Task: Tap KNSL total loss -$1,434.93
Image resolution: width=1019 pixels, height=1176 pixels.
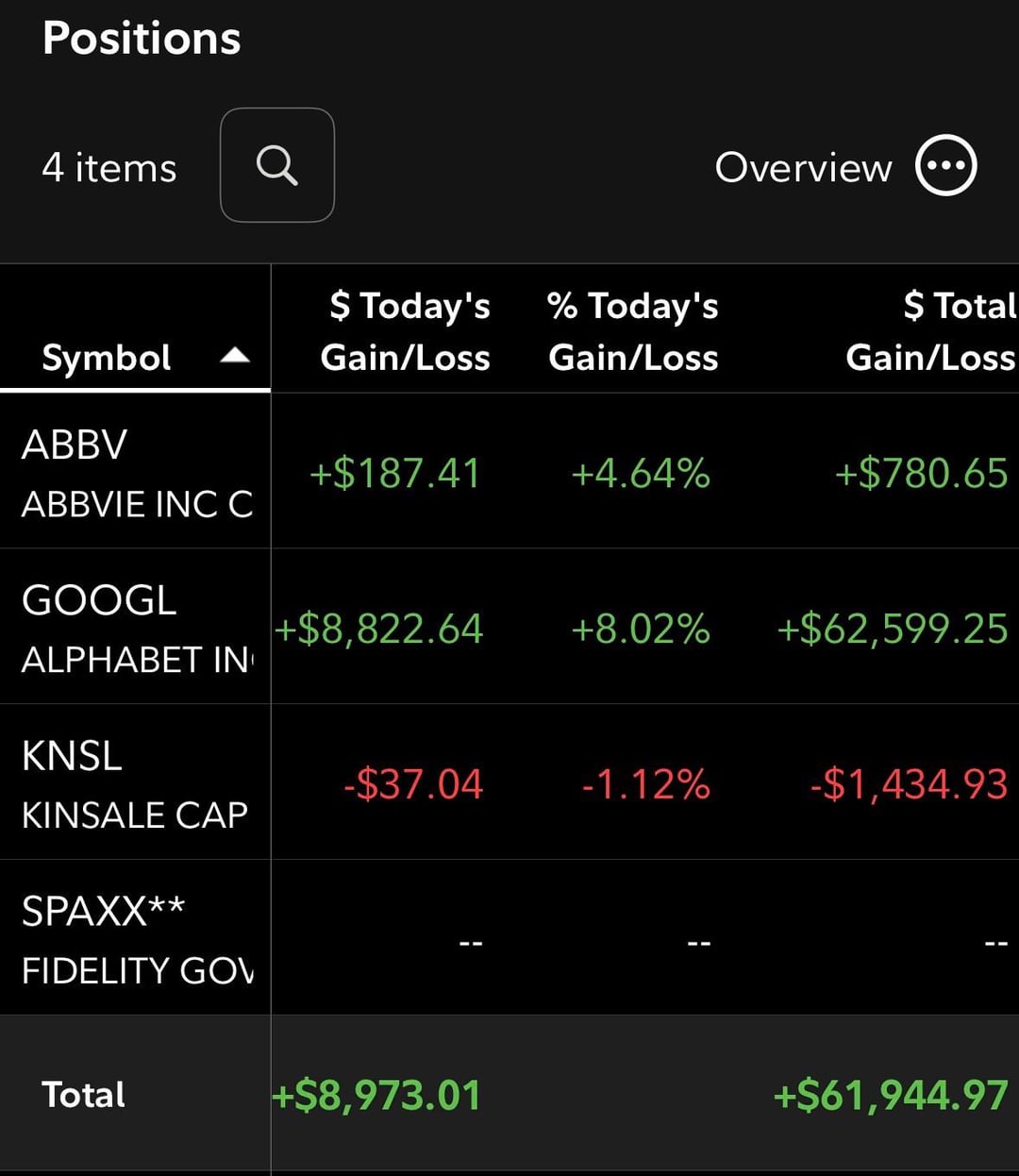Action: [909, 784]
